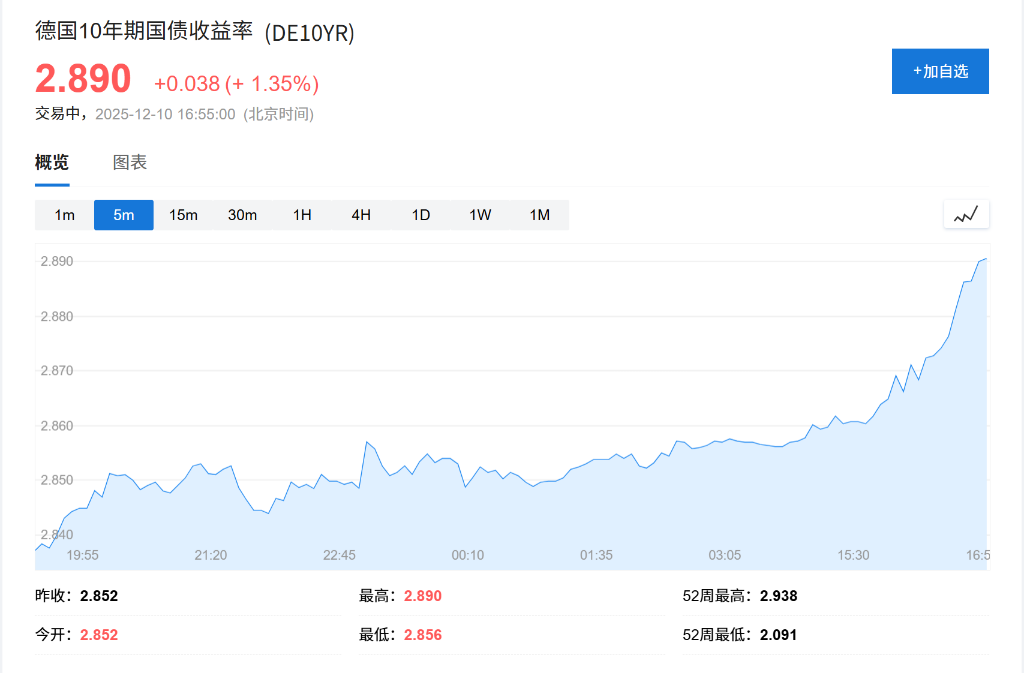The image size is (1024, 673).
Task: Show the 1D daily chart
Action: [421, 215]
